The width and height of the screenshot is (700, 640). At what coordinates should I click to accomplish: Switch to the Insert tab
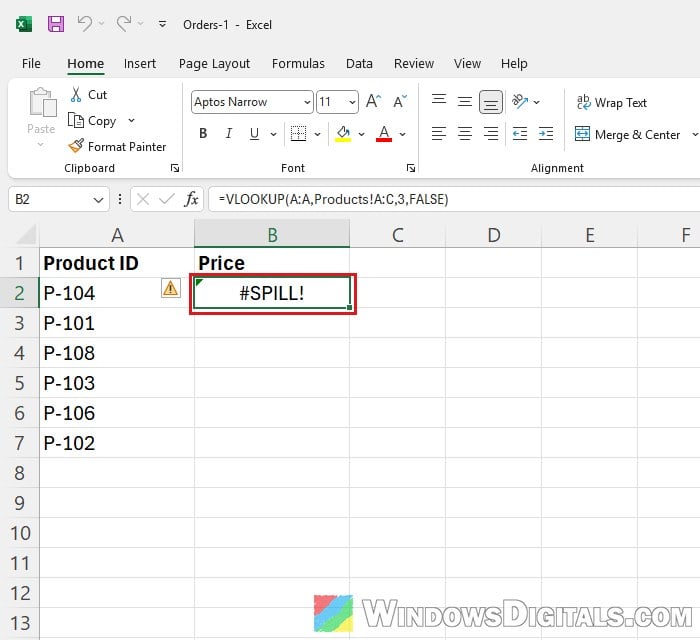click(140, 64)
